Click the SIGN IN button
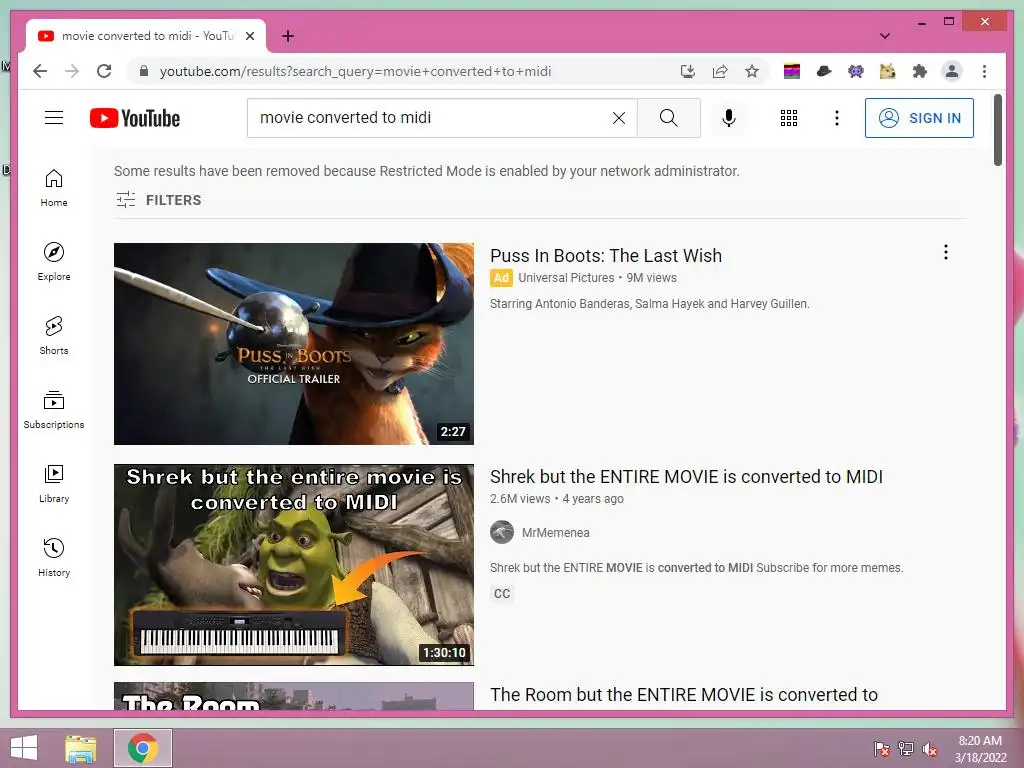The width and height of the screenshot is (1024, 768). pos(919,118)
